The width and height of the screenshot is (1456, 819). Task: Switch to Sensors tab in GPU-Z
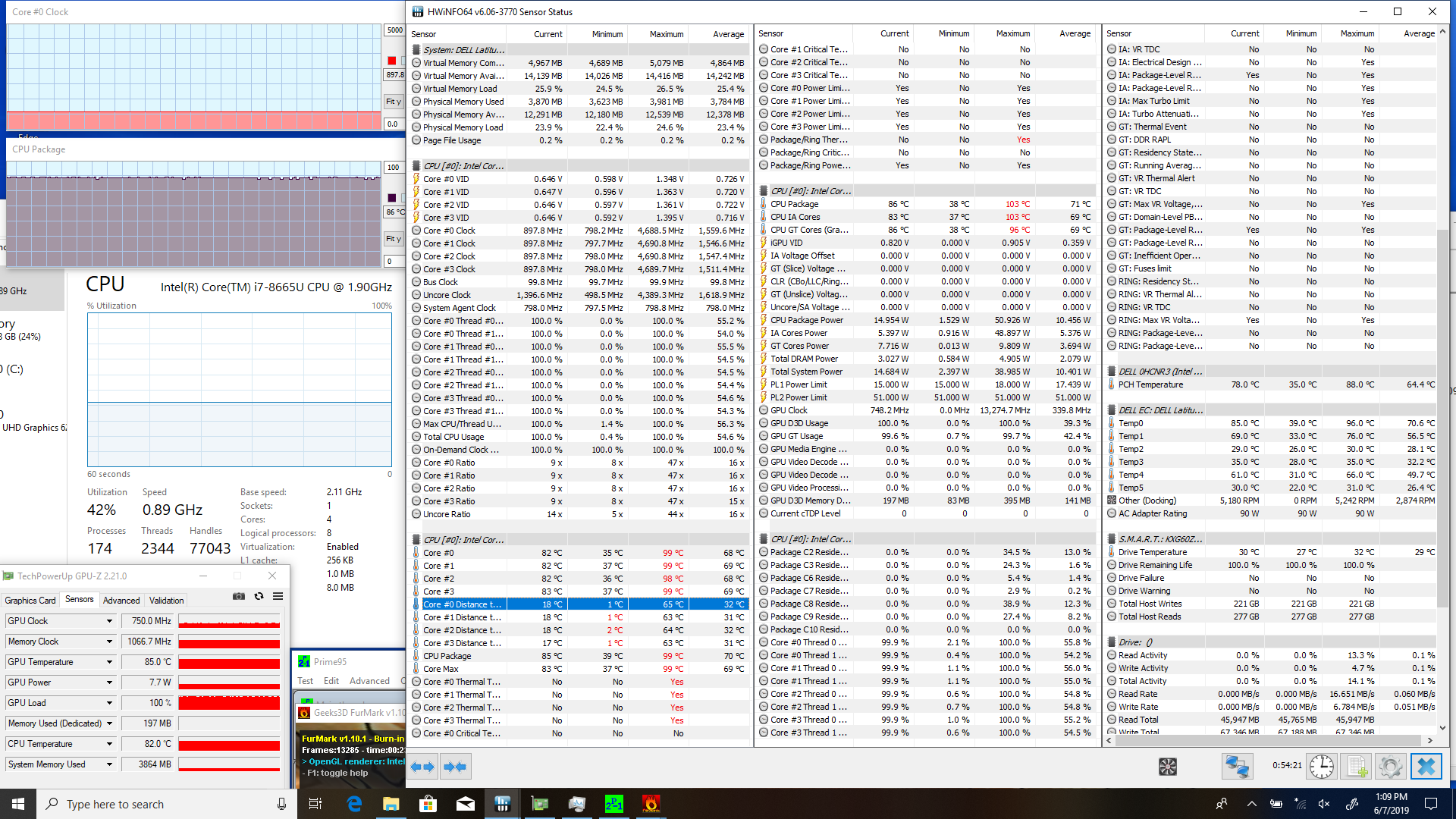coord(80,599)
